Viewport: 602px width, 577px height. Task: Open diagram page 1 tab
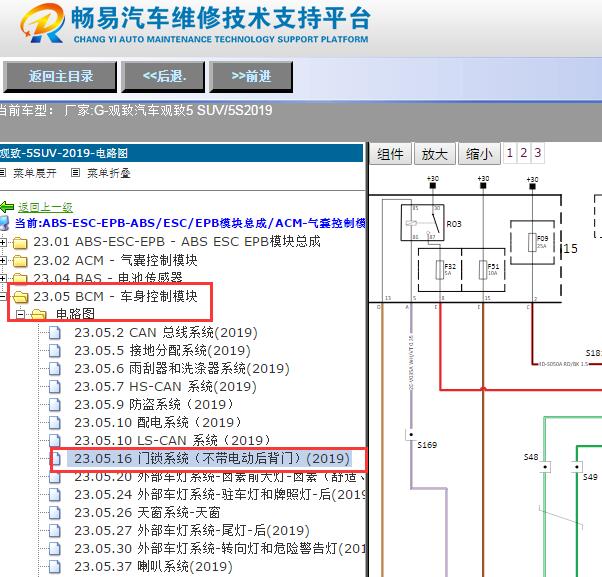pyautogui.click(x=509, y=153)
